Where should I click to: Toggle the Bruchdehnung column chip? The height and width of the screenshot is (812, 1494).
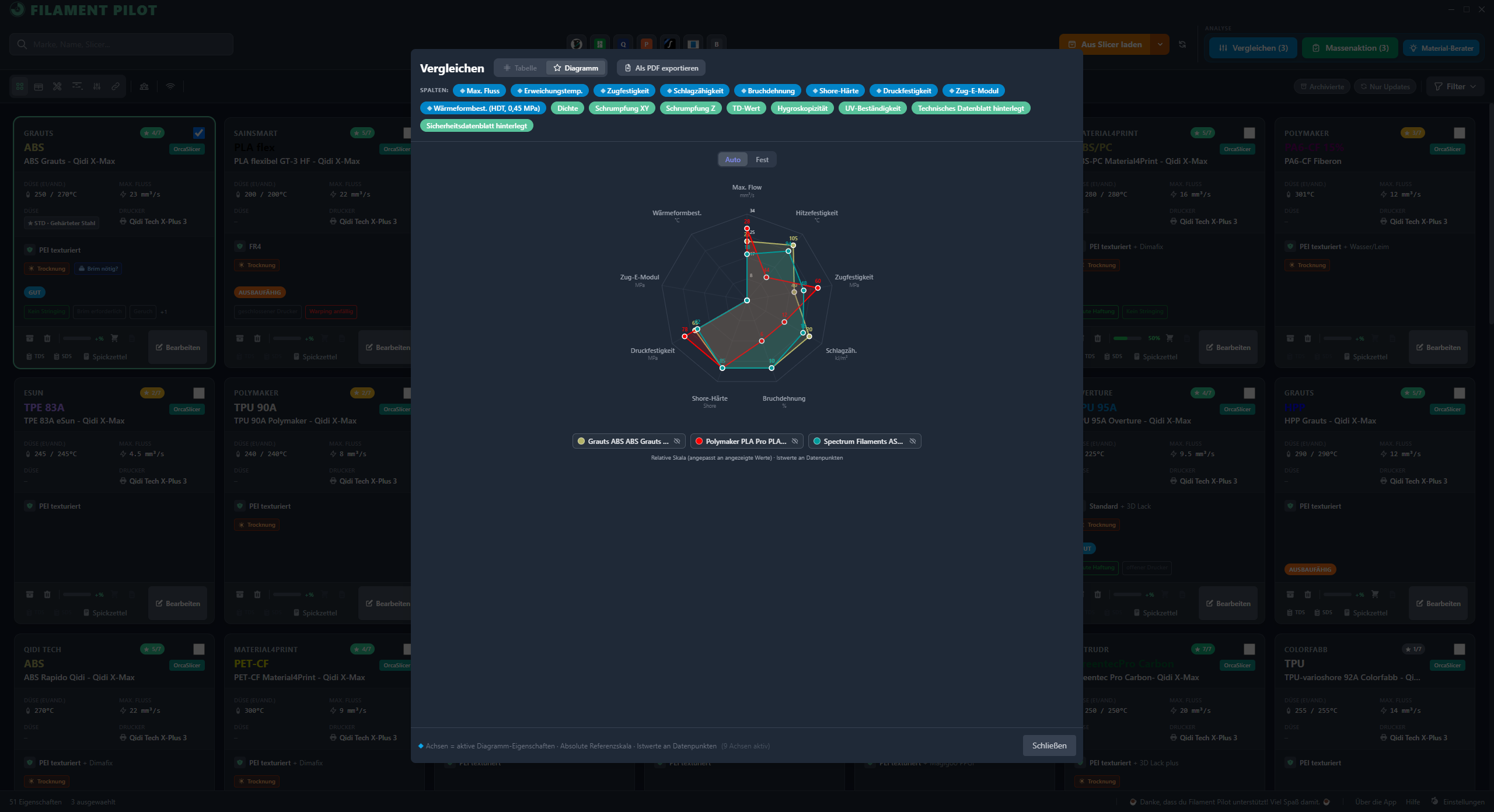[x=767, y=91]
